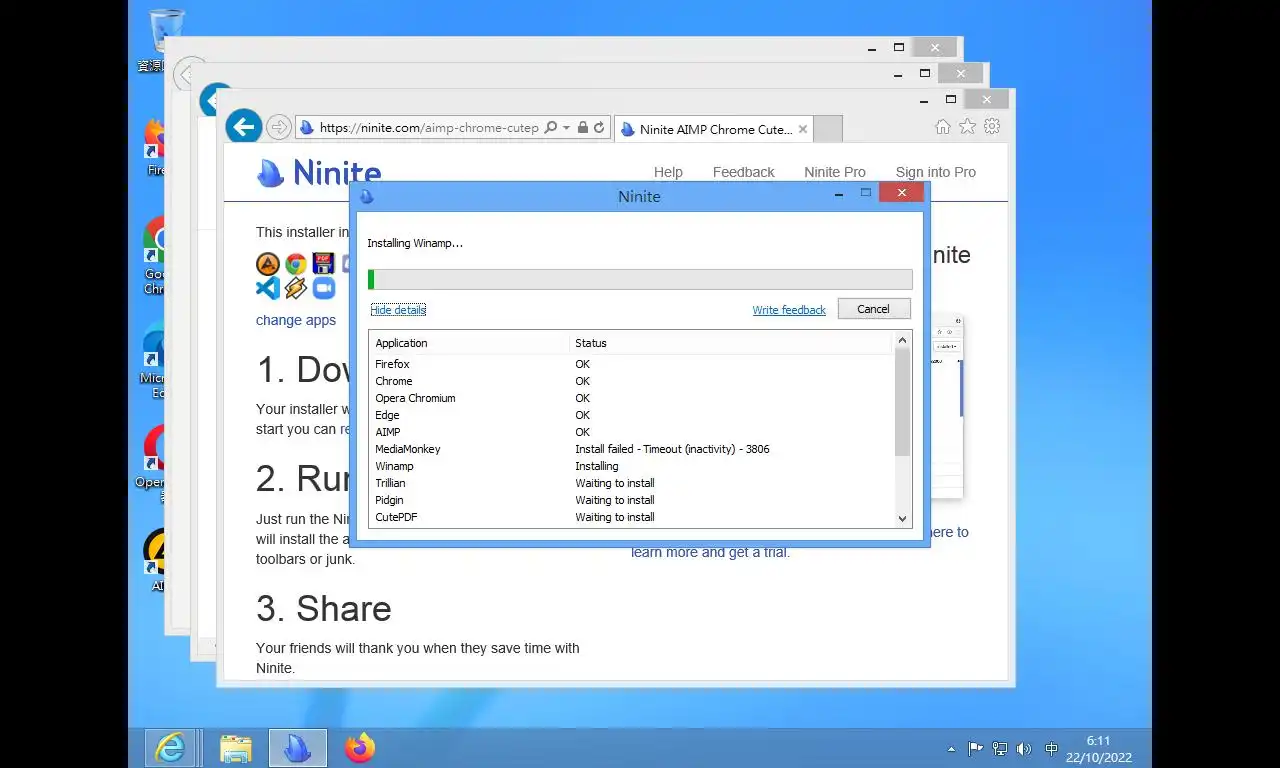Click the Install failed - Timeout status text
This screenshot has width=1280, height=768.
pos(672,449)
